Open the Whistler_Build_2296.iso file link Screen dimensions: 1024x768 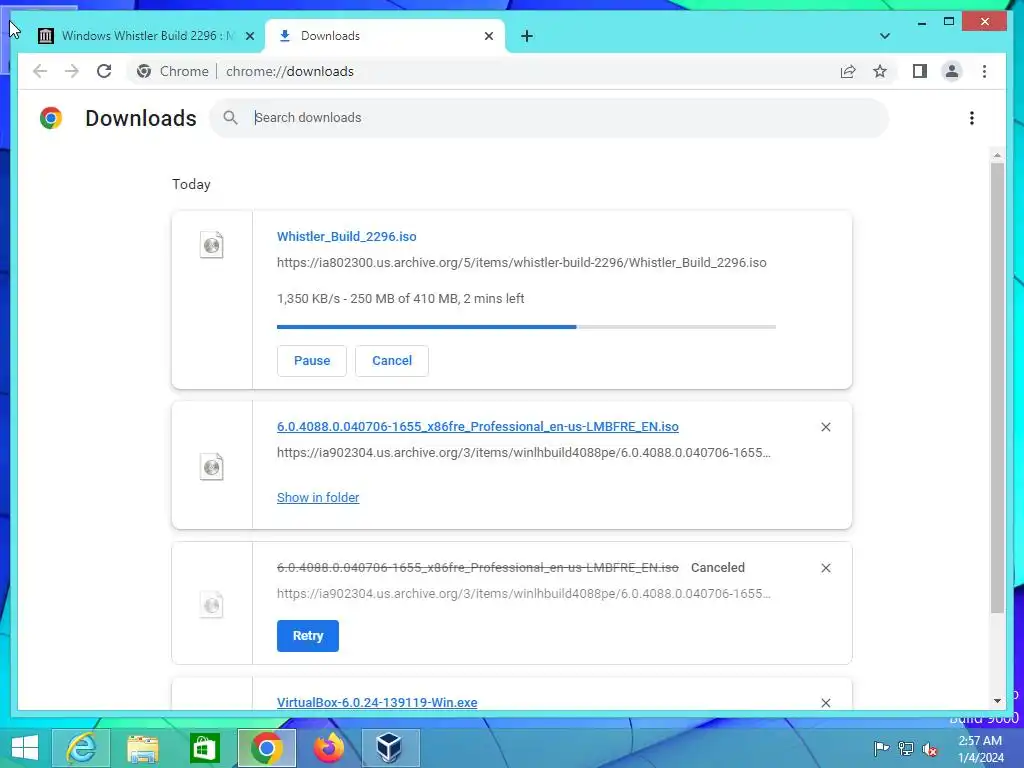coord(346,236)
